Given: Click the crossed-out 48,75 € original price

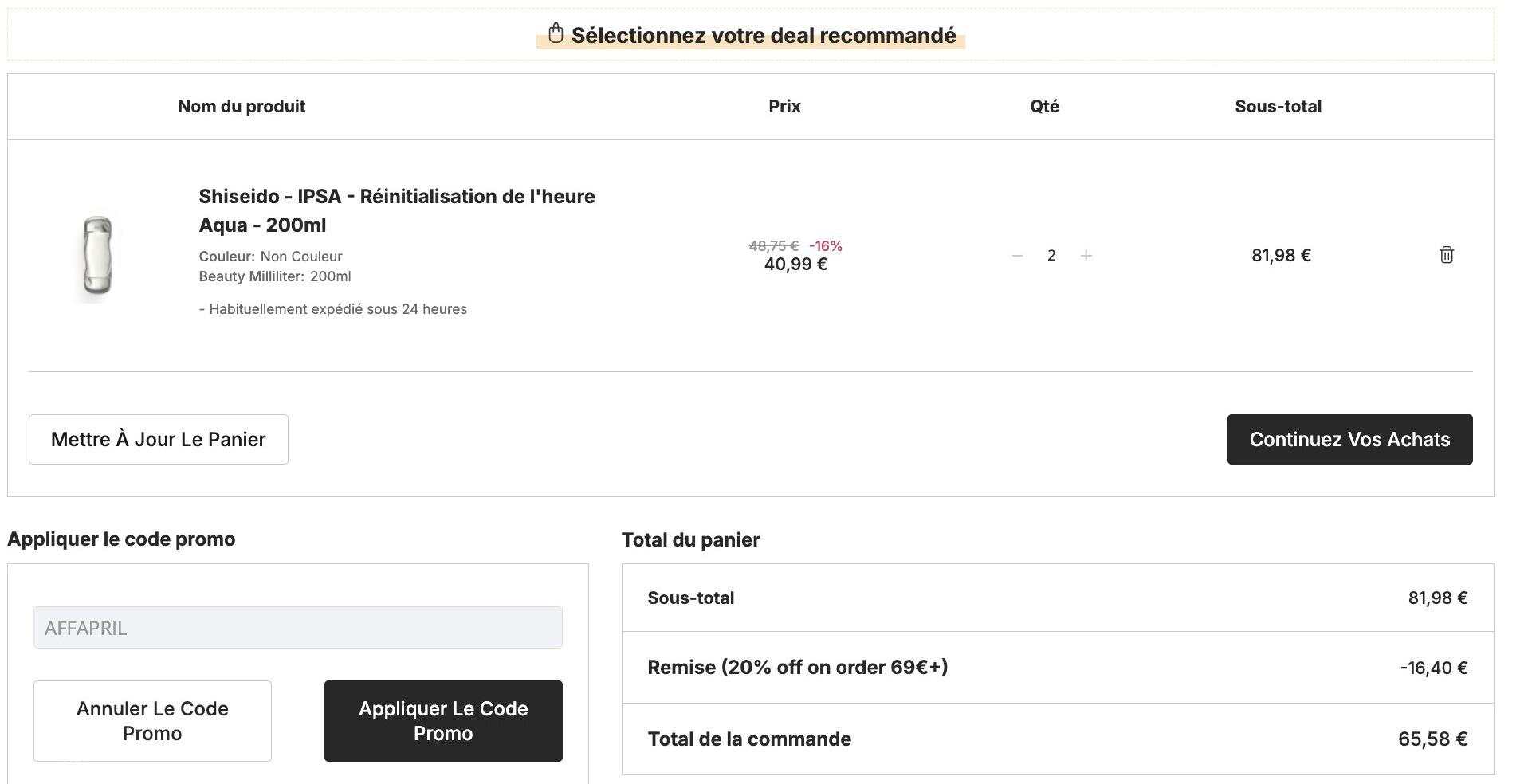Looking at the screenshot, I should (773, 246).
